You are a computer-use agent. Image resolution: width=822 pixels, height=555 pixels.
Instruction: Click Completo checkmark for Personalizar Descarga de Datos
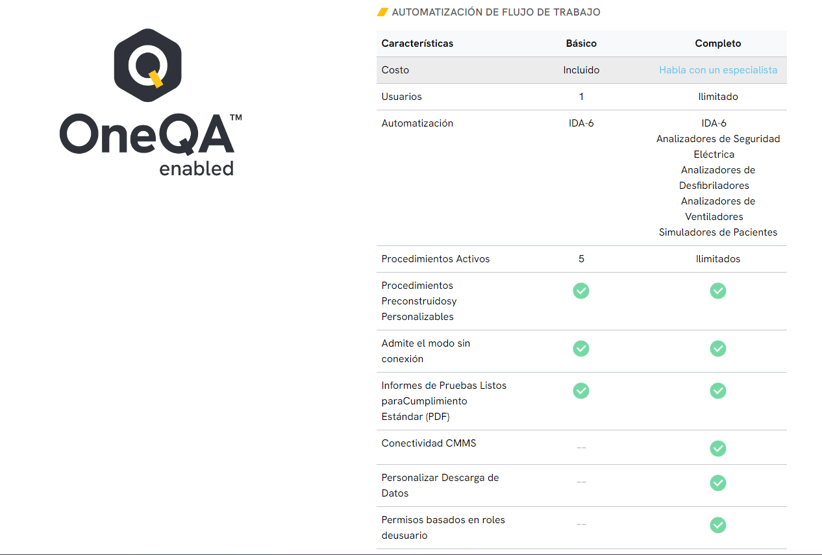(x=718, y=483)
